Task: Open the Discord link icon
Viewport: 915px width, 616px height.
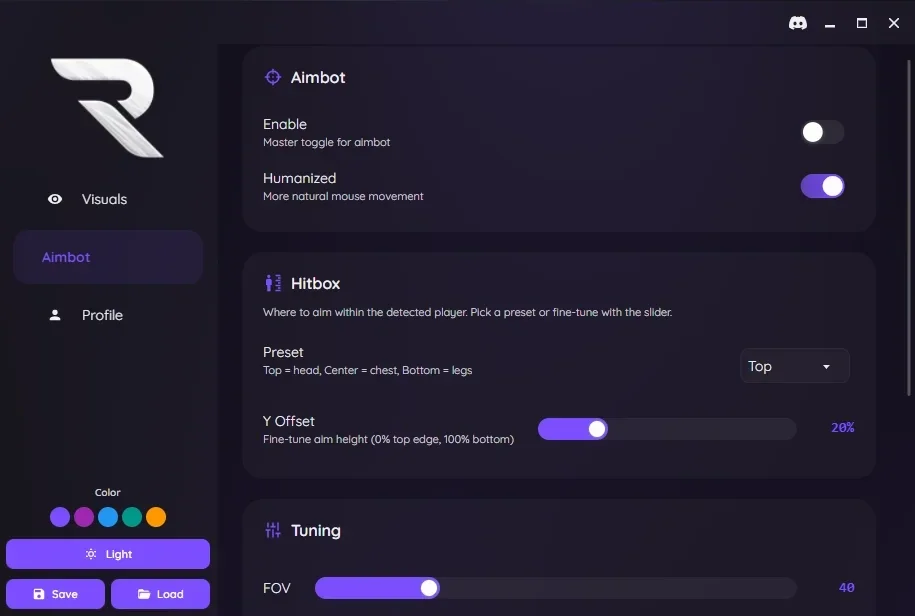Action: tap(798, 23)
